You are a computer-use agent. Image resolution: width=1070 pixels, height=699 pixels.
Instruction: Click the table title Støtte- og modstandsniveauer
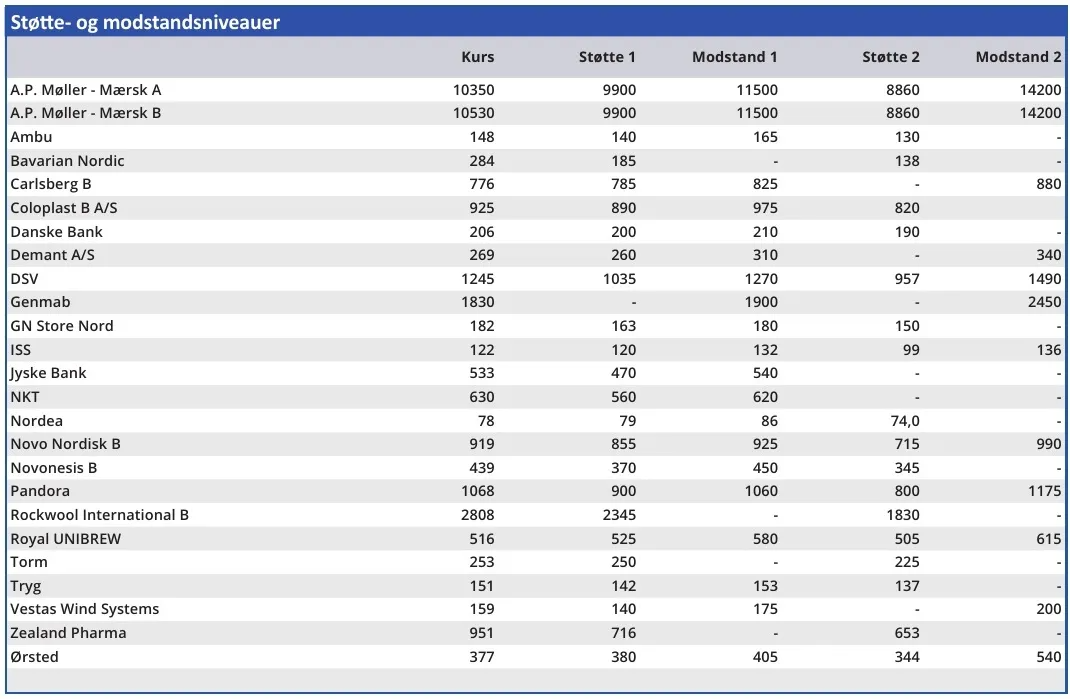click(145, 22)
